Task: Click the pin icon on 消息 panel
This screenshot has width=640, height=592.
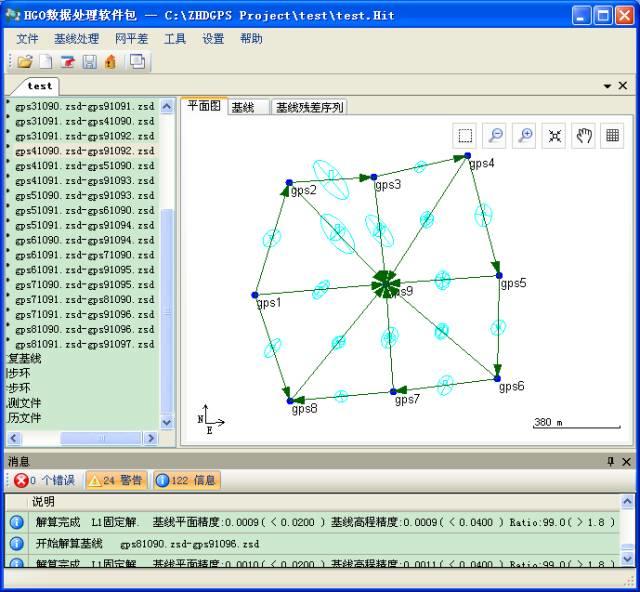Action: (610, 462)
